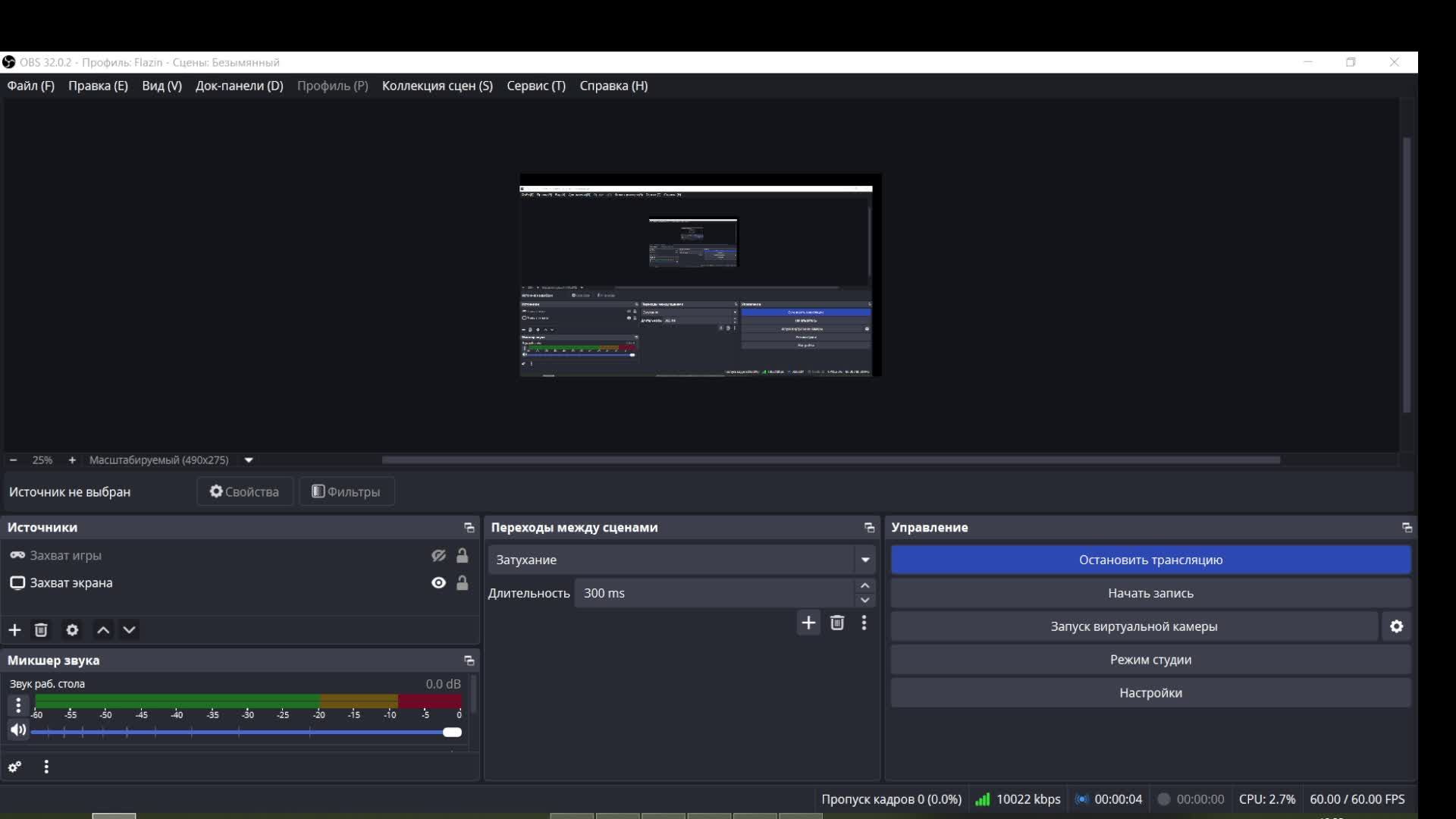Remove the current scene transition

point(836,623)
